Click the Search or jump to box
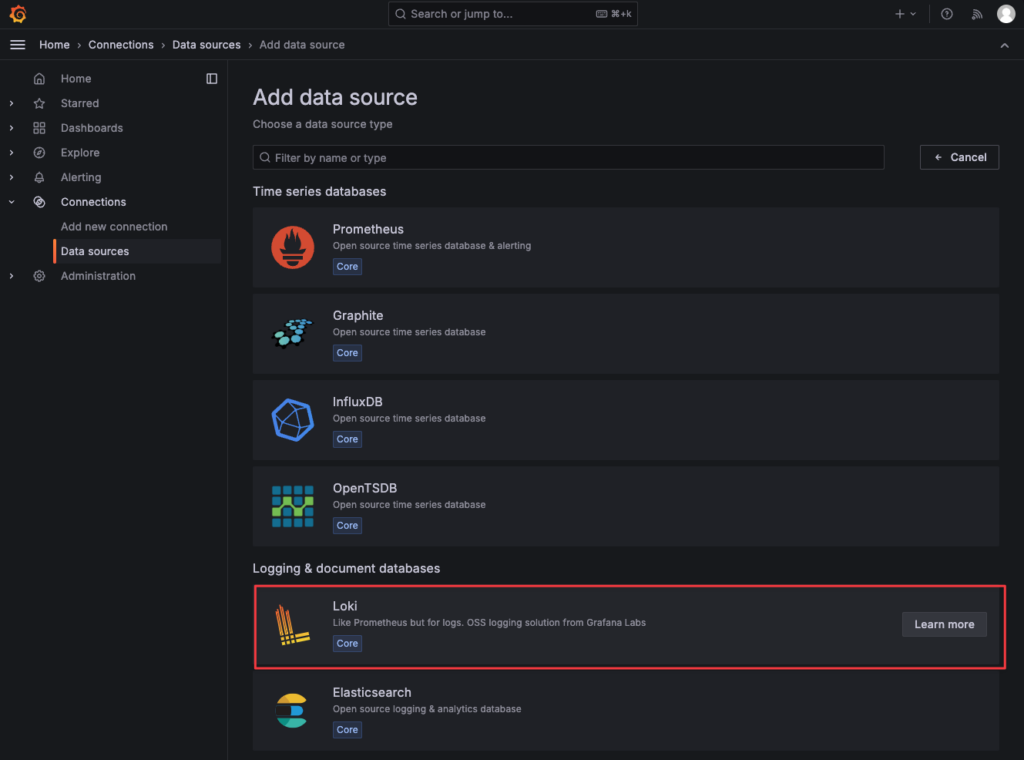 point(513,14)
